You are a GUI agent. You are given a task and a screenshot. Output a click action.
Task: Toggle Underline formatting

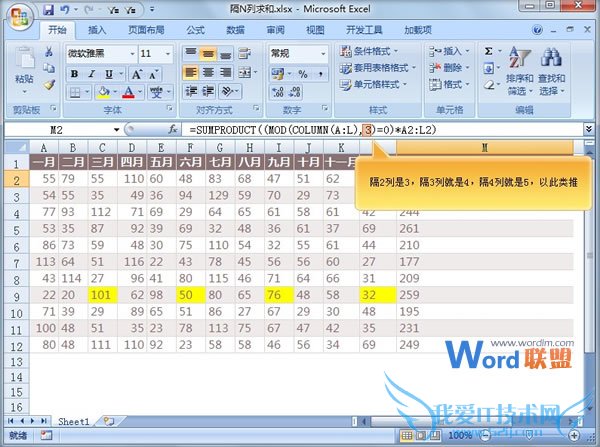(x=109, y=74)
